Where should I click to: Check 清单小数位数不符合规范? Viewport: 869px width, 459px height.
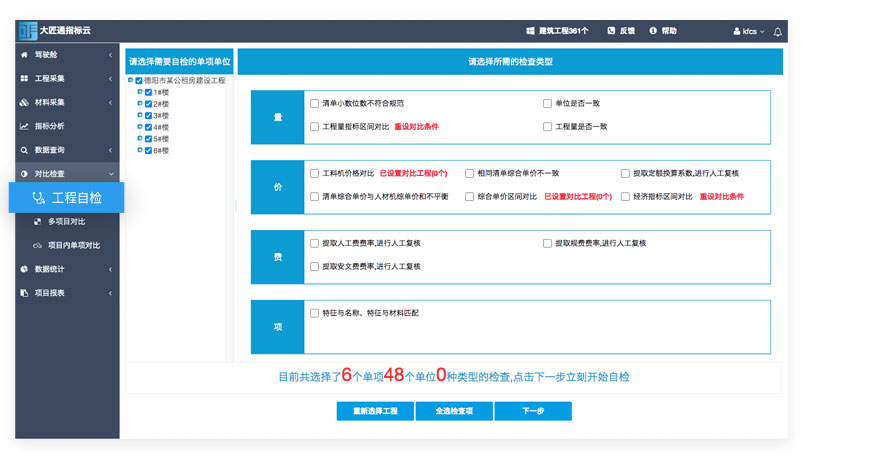tap(314, 104)
